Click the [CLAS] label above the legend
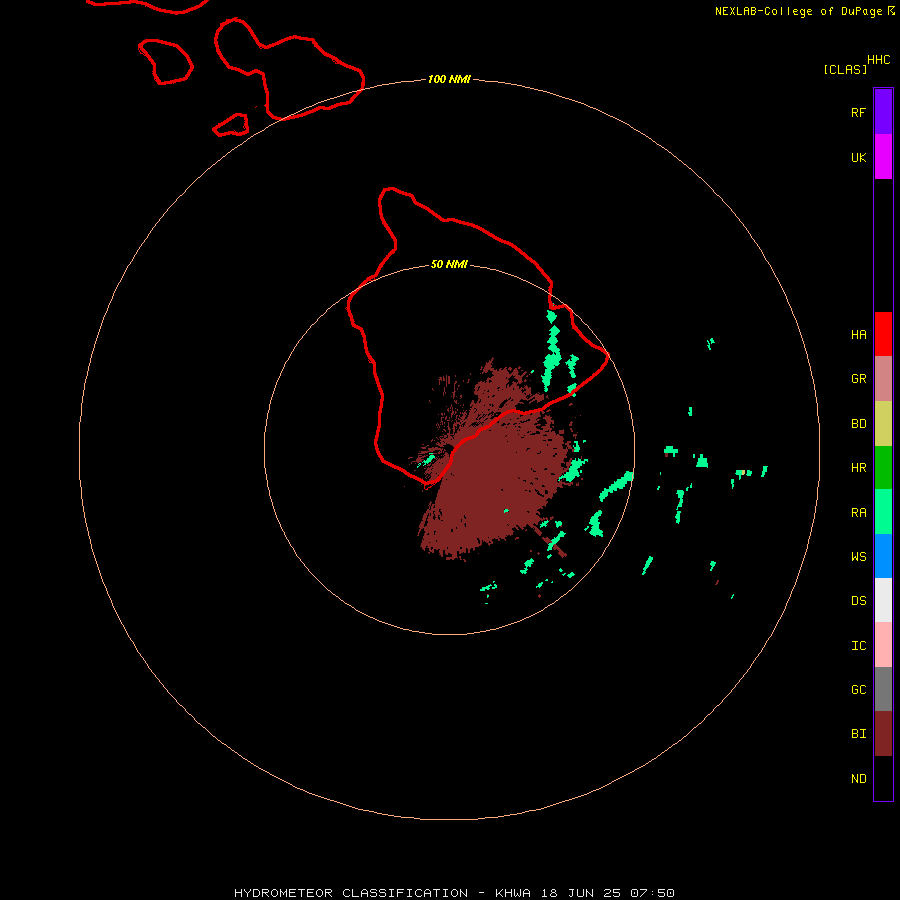Screen dimensions: 900x900 (x=845, y=69)
